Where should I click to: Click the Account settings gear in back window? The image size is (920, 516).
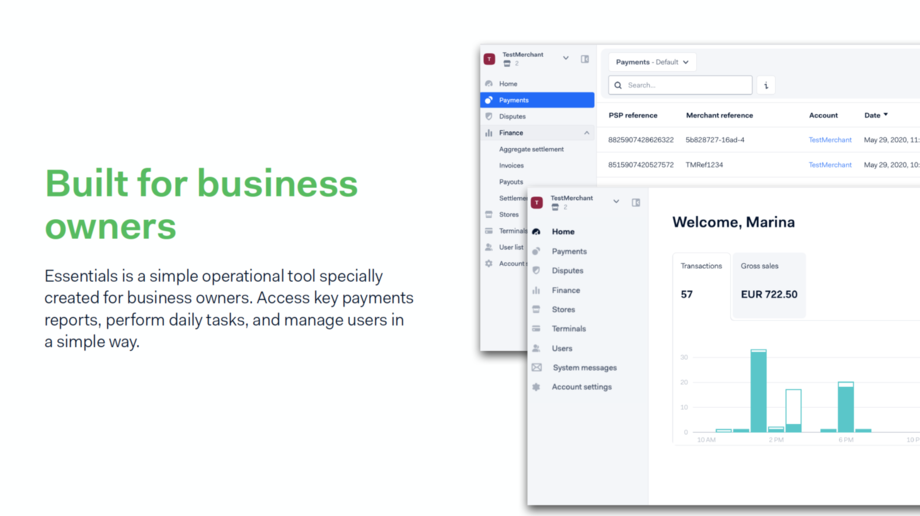(489, 264)
